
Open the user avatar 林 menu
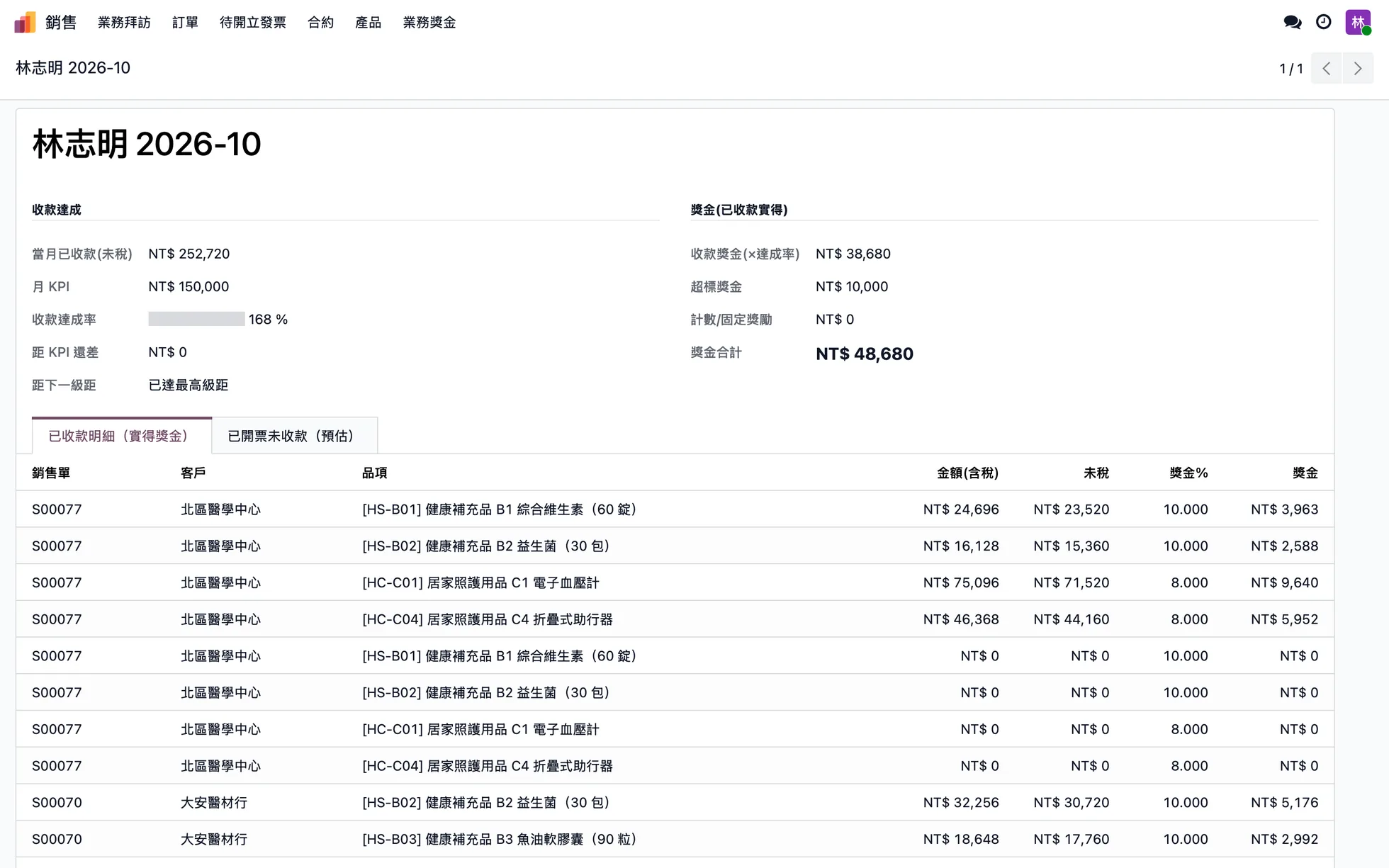1358,22
